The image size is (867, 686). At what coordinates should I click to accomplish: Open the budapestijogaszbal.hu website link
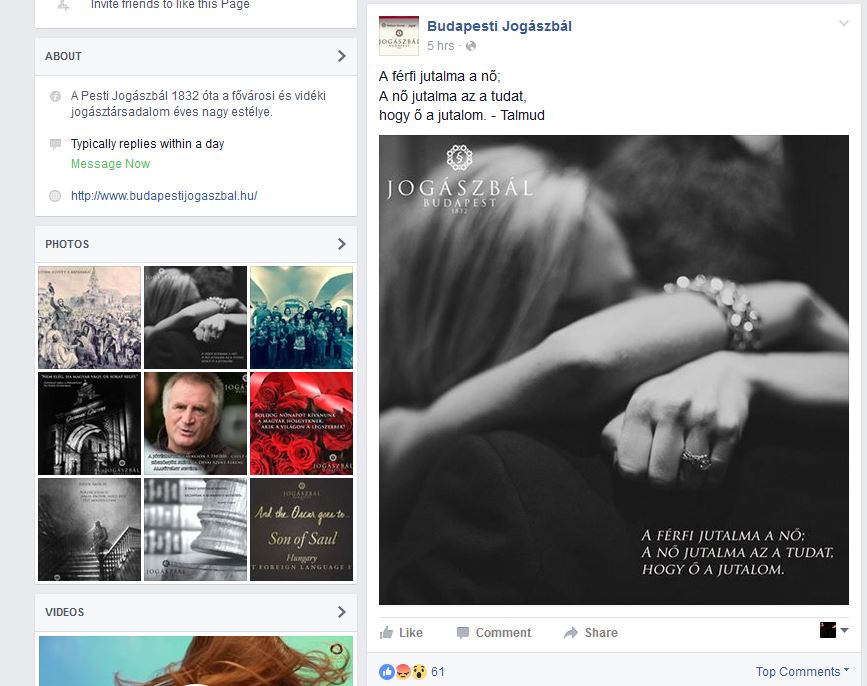(x=162, y=195)
